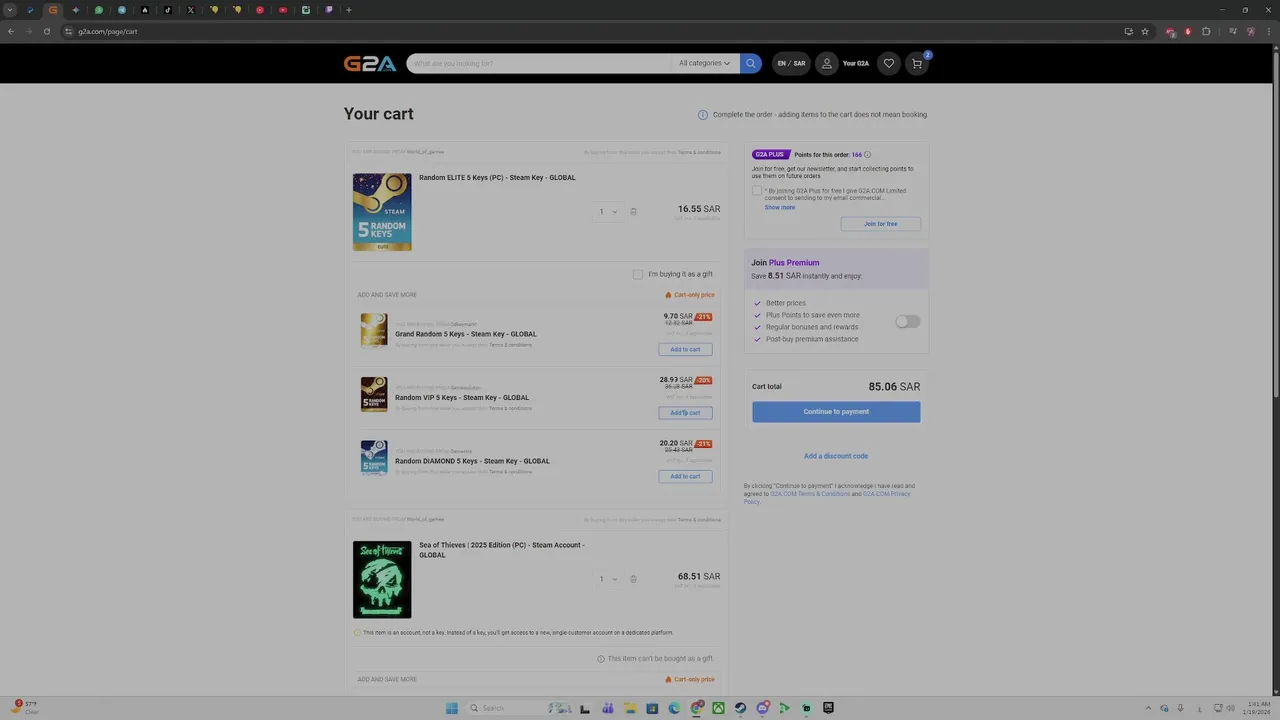This screenshot has height=720, width=1280.
Task: Open Steam from the taskbar
Action: (740, 708)
